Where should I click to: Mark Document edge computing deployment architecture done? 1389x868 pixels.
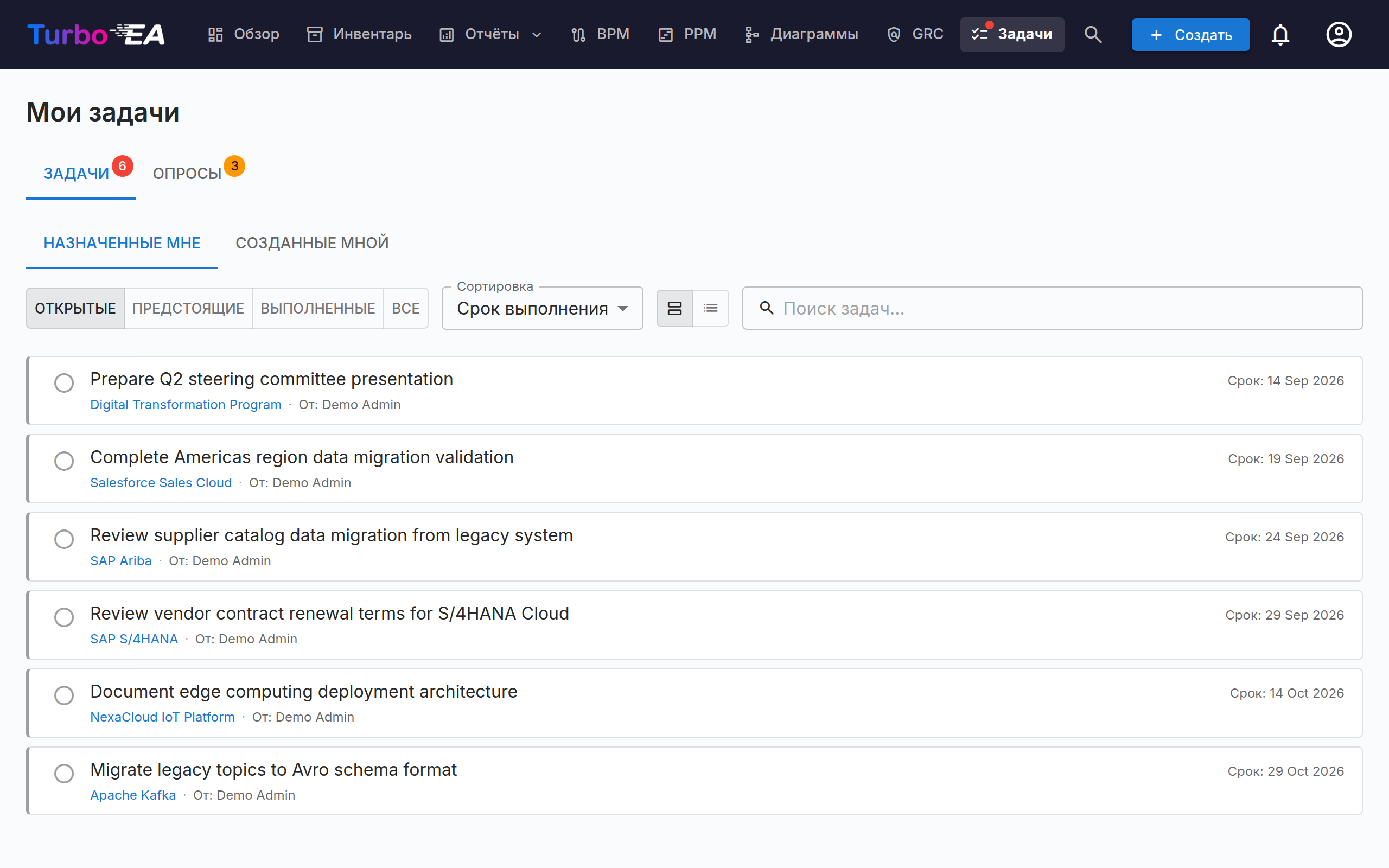[63, 695]
